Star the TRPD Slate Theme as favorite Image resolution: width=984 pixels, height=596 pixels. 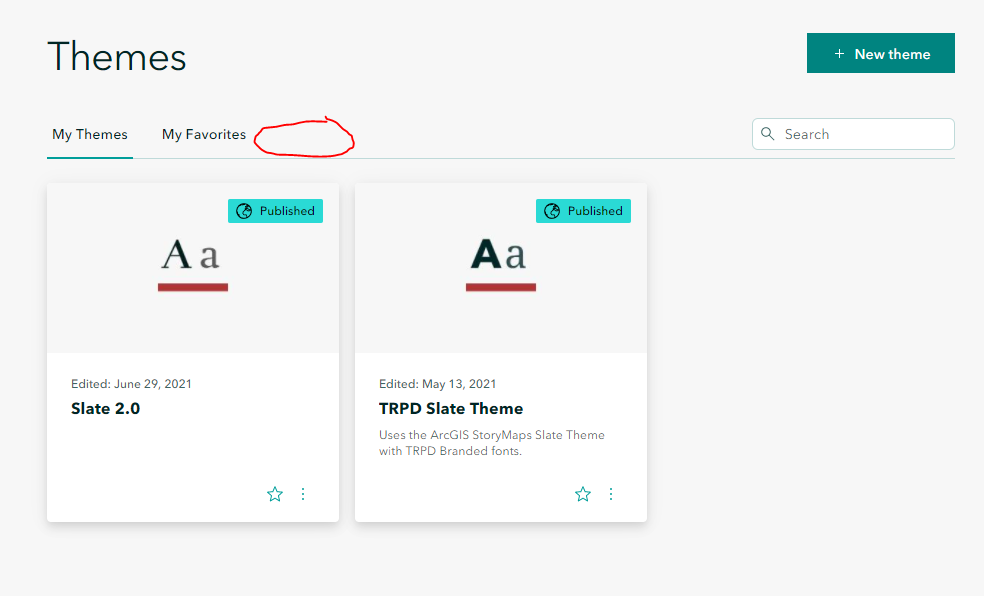(x=583, y=494)
